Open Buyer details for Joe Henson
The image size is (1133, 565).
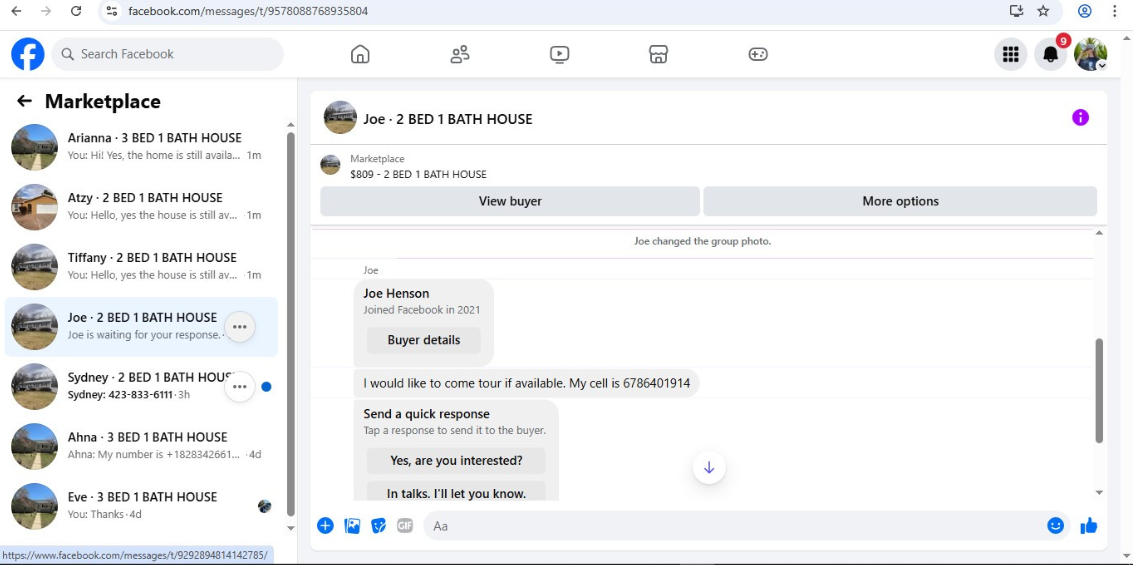click(423, 340)
